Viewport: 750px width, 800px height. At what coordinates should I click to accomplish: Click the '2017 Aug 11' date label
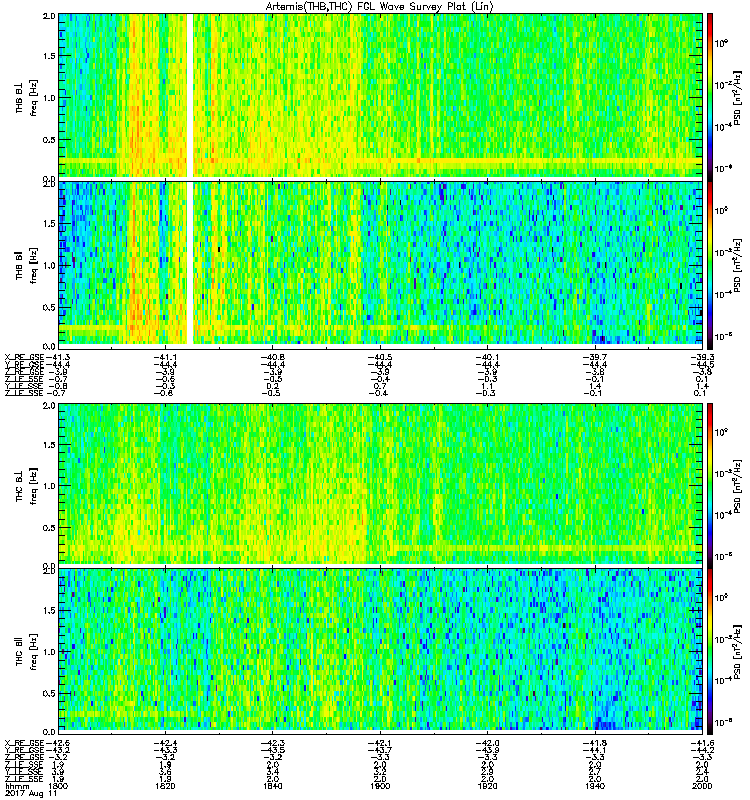[x=31, y=793]
